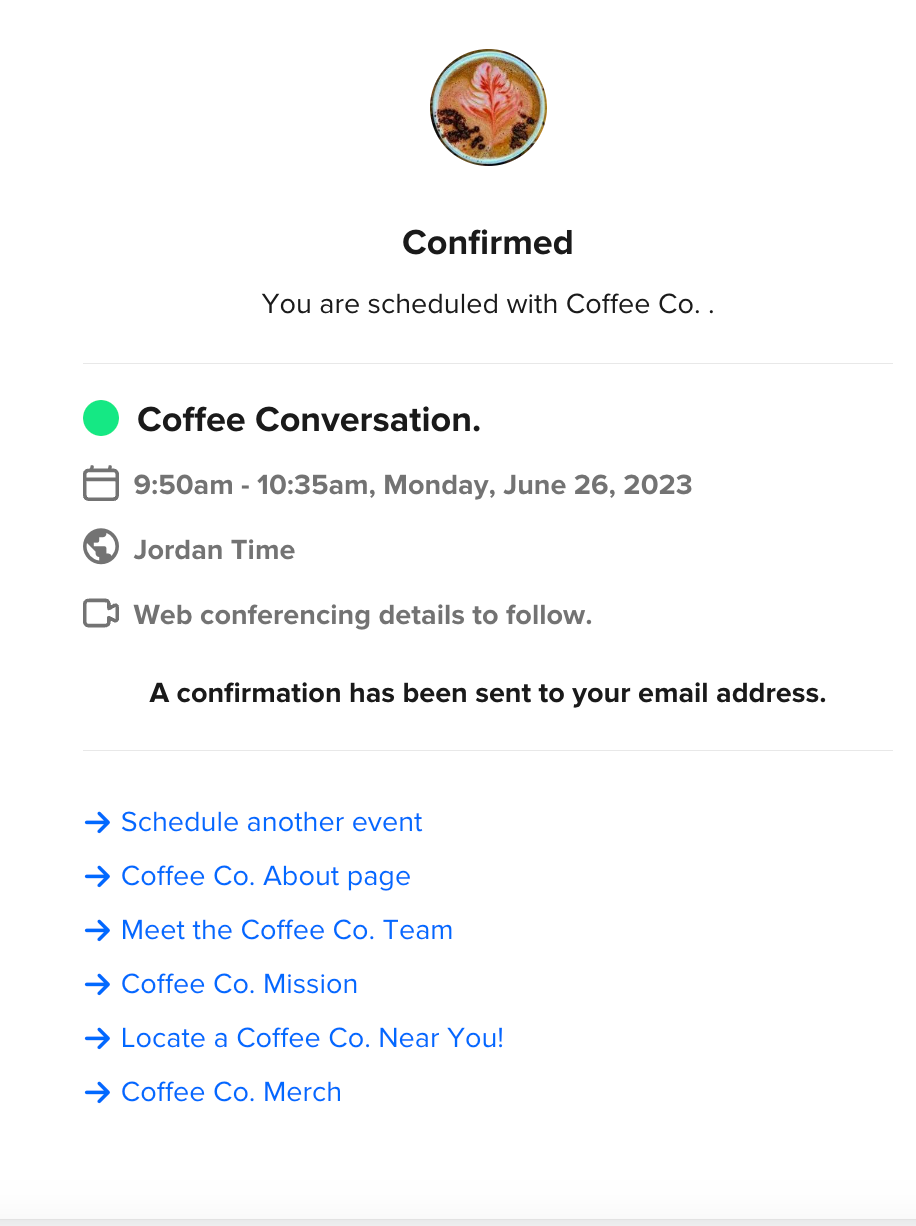The height and width of the screenshot is (1226, 916).
Task: Click the Jordan Time timezone label
Action: point(214,549)
